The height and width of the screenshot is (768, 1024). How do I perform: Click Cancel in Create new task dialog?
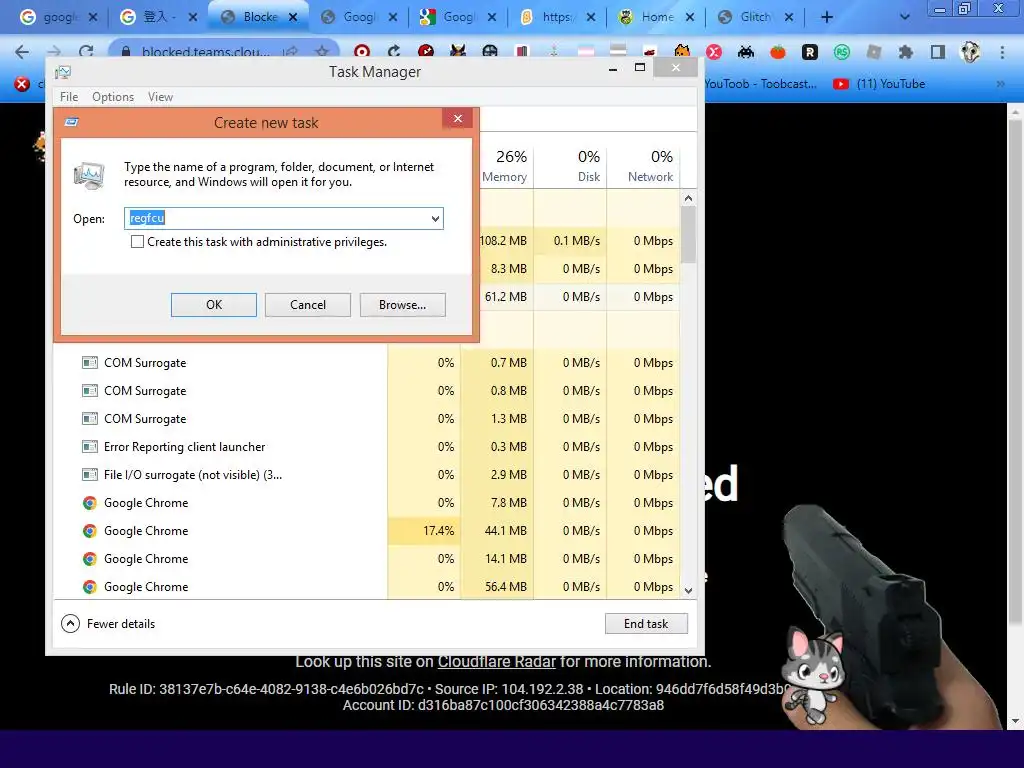point(308,305)
